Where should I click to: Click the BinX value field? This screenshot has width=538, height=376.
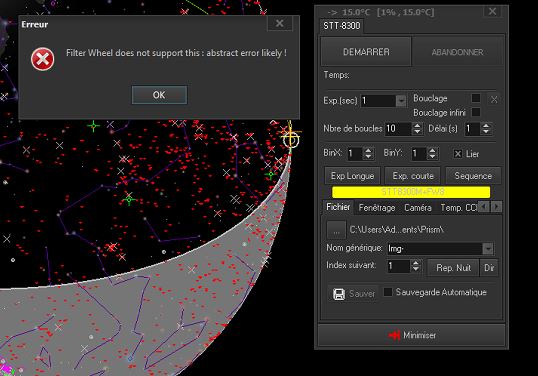pos(355,153)
